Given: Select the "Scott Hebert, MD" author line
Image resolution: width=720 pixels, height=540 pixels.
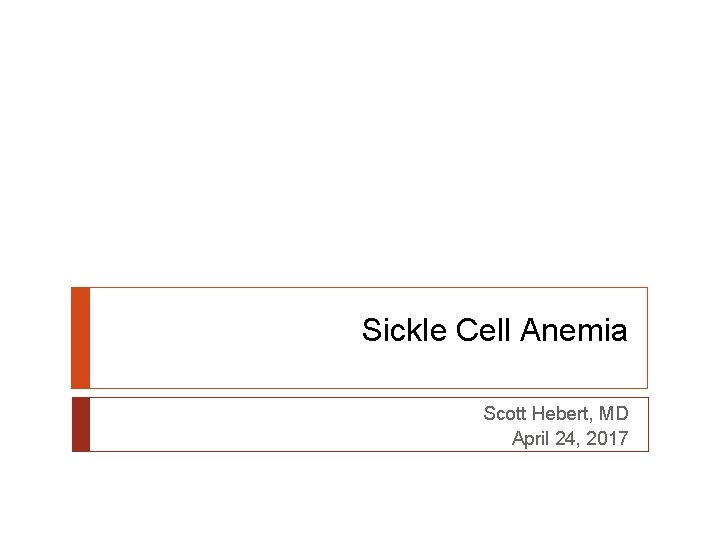Looking at the screenshot, I should 555,413.
